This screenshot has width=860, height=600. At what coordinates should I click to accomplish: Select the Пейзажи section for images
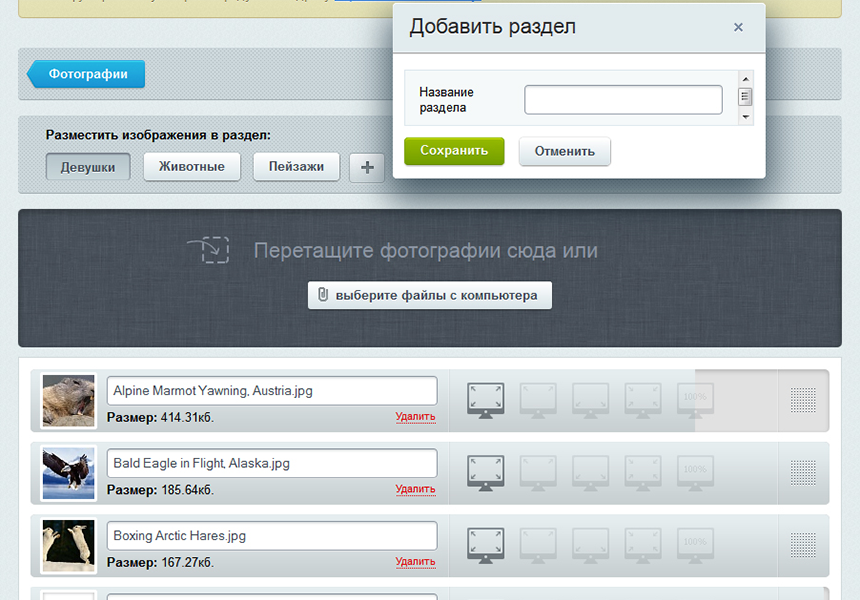[x=294, y=167]
